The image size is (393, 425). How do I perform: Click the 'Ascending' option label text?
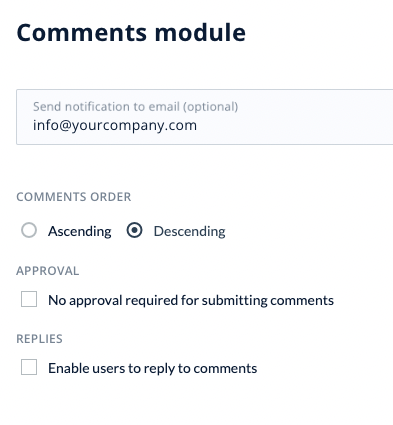[80, 231]
